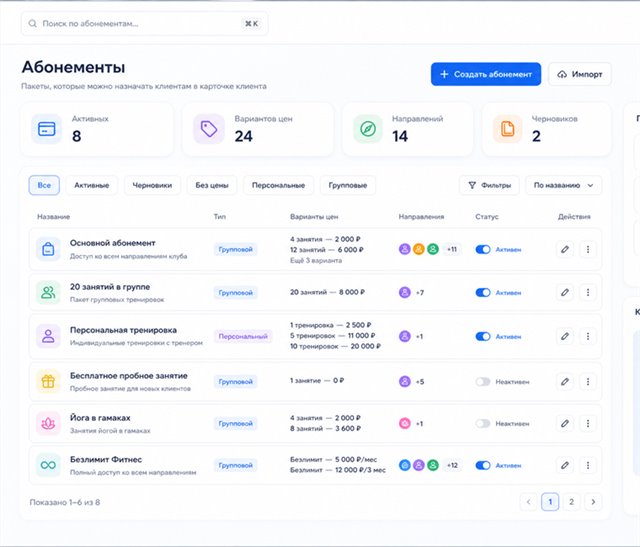The height and width of the screenshot is (547, 640).
Task: Select the Черновики filter tab
Action: [x=152, y=185]
